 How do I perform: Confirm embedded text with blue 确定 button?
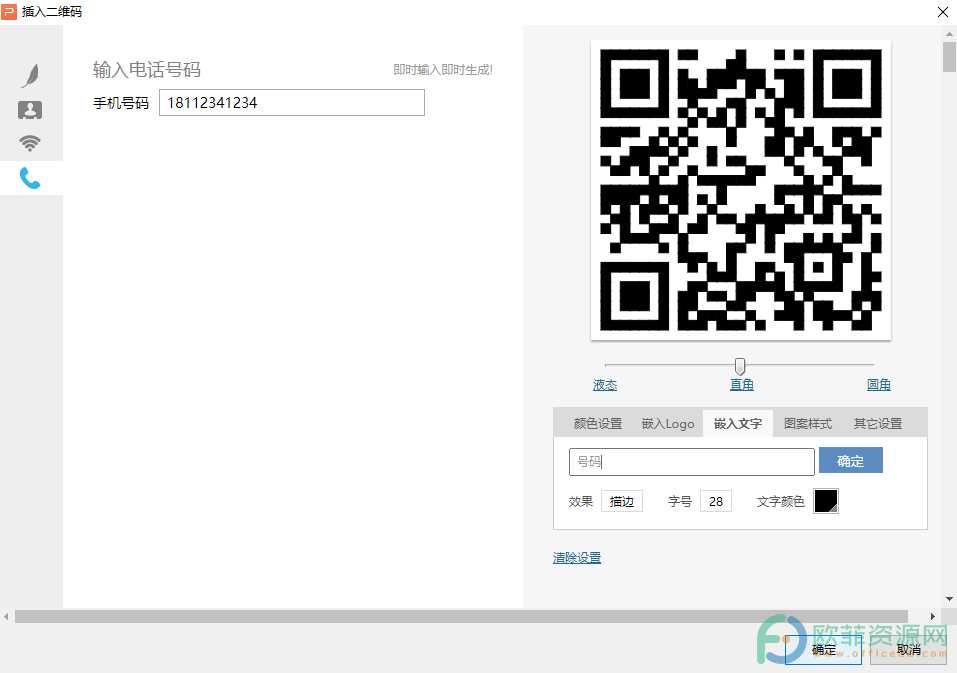coord(850,461)
